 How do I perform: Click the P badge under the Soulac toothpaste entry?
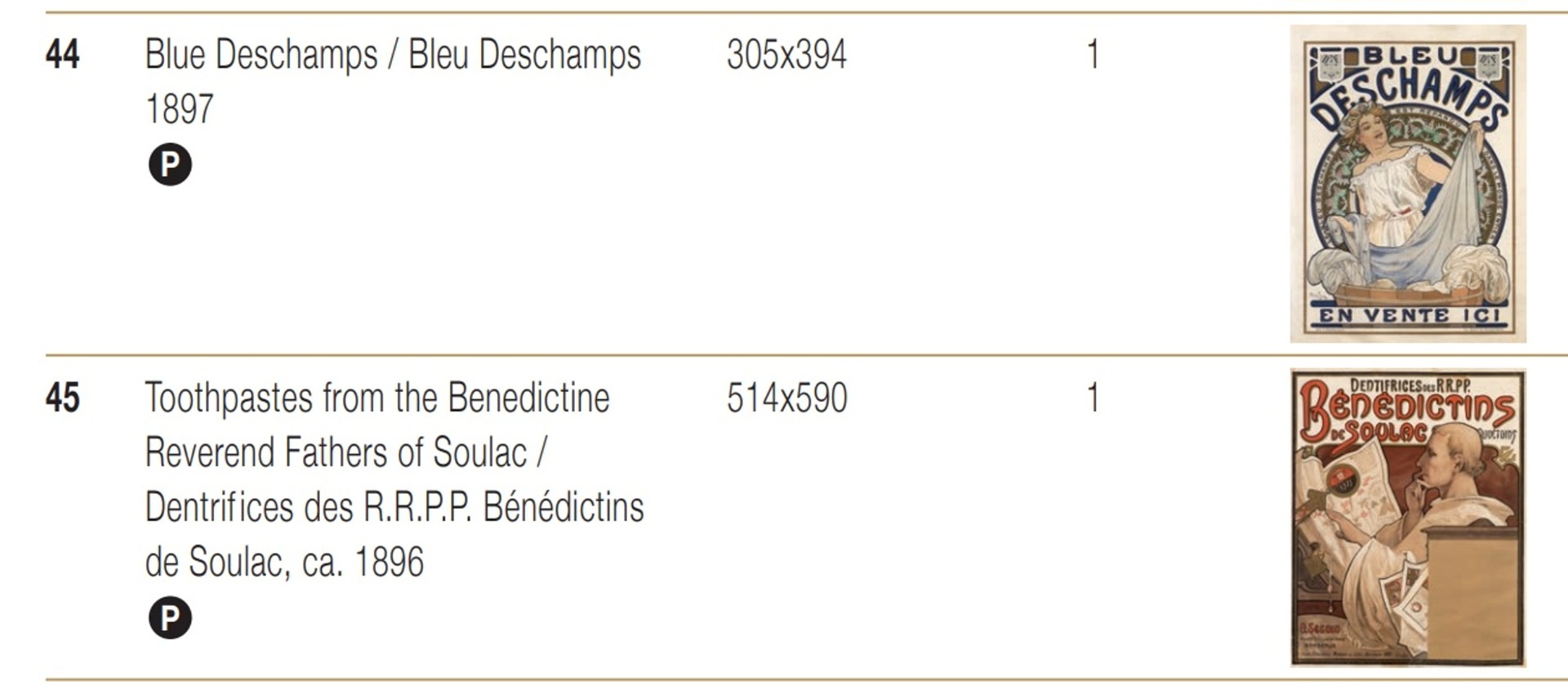tap(170, 618)
